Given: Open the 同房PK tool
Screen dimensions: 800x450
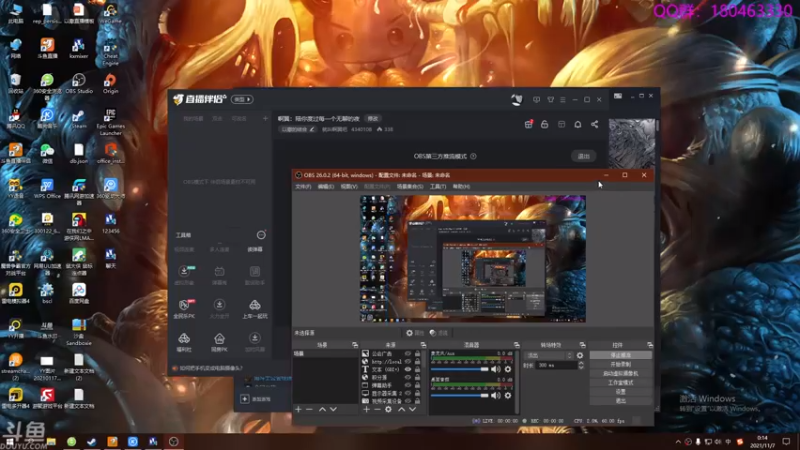Looking at the screenshot, I should point(219,342).
